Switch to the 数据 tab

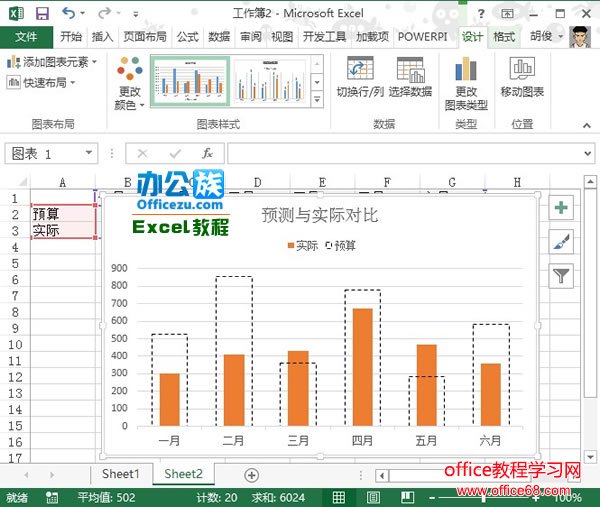[x=219, y=37]
